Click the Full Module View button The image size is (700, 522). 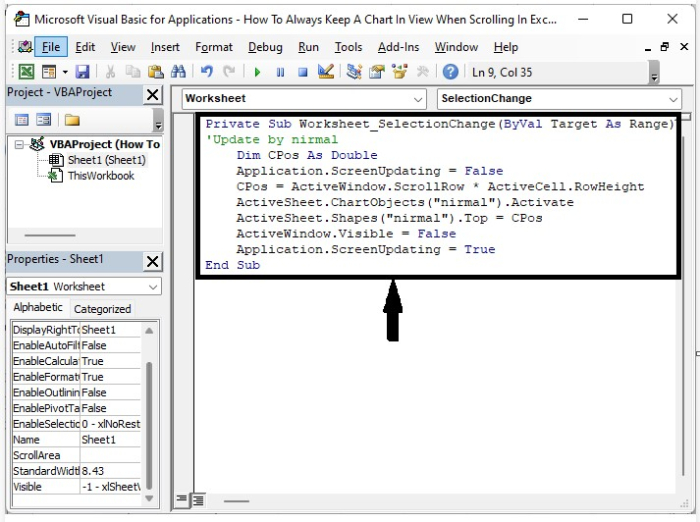[x=197, y=500]
